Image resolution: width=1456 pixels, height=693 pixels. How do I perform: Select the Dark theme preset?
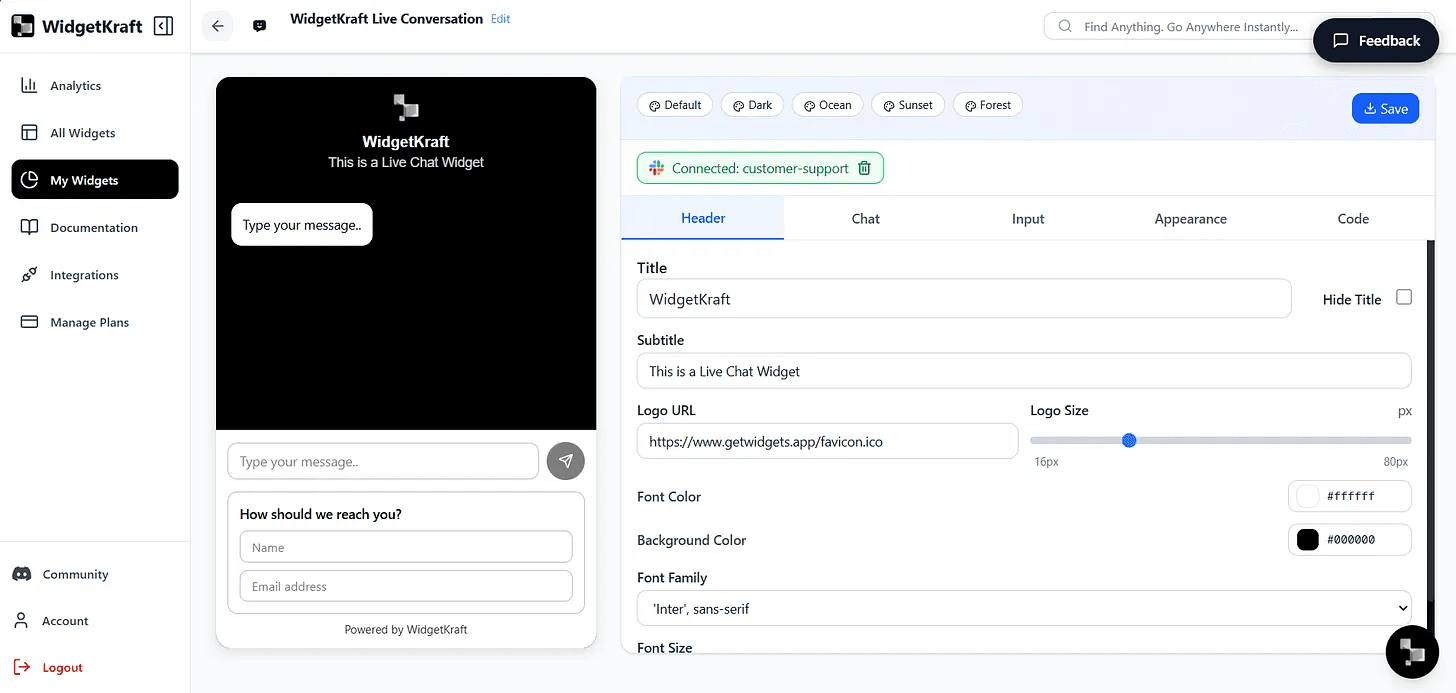point(752,104)
